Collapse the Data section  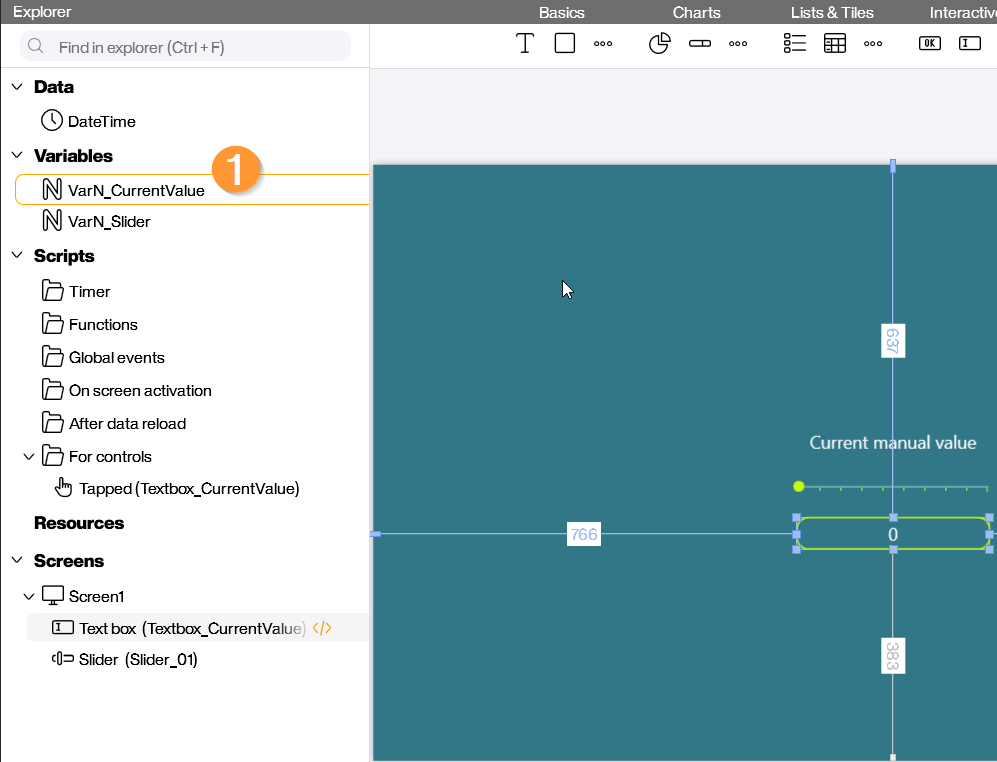click(x=17, y=87)
